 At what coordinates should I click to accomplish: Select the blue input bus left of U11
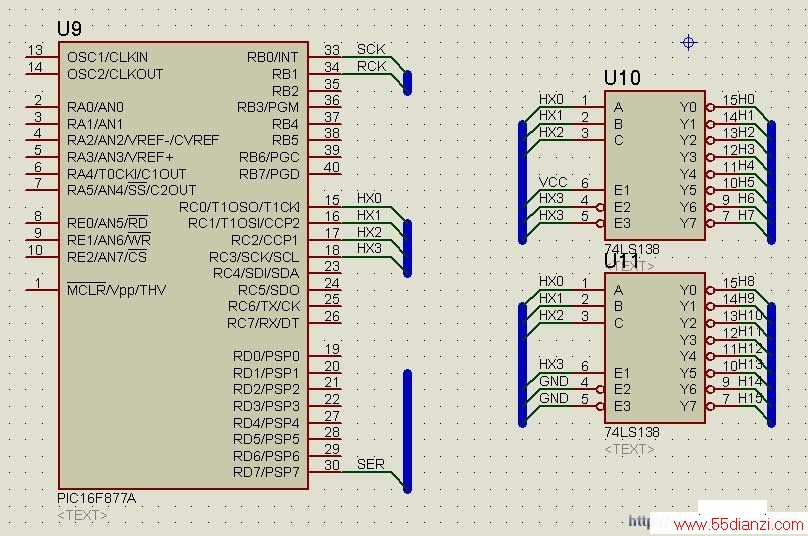coord(523,365)
